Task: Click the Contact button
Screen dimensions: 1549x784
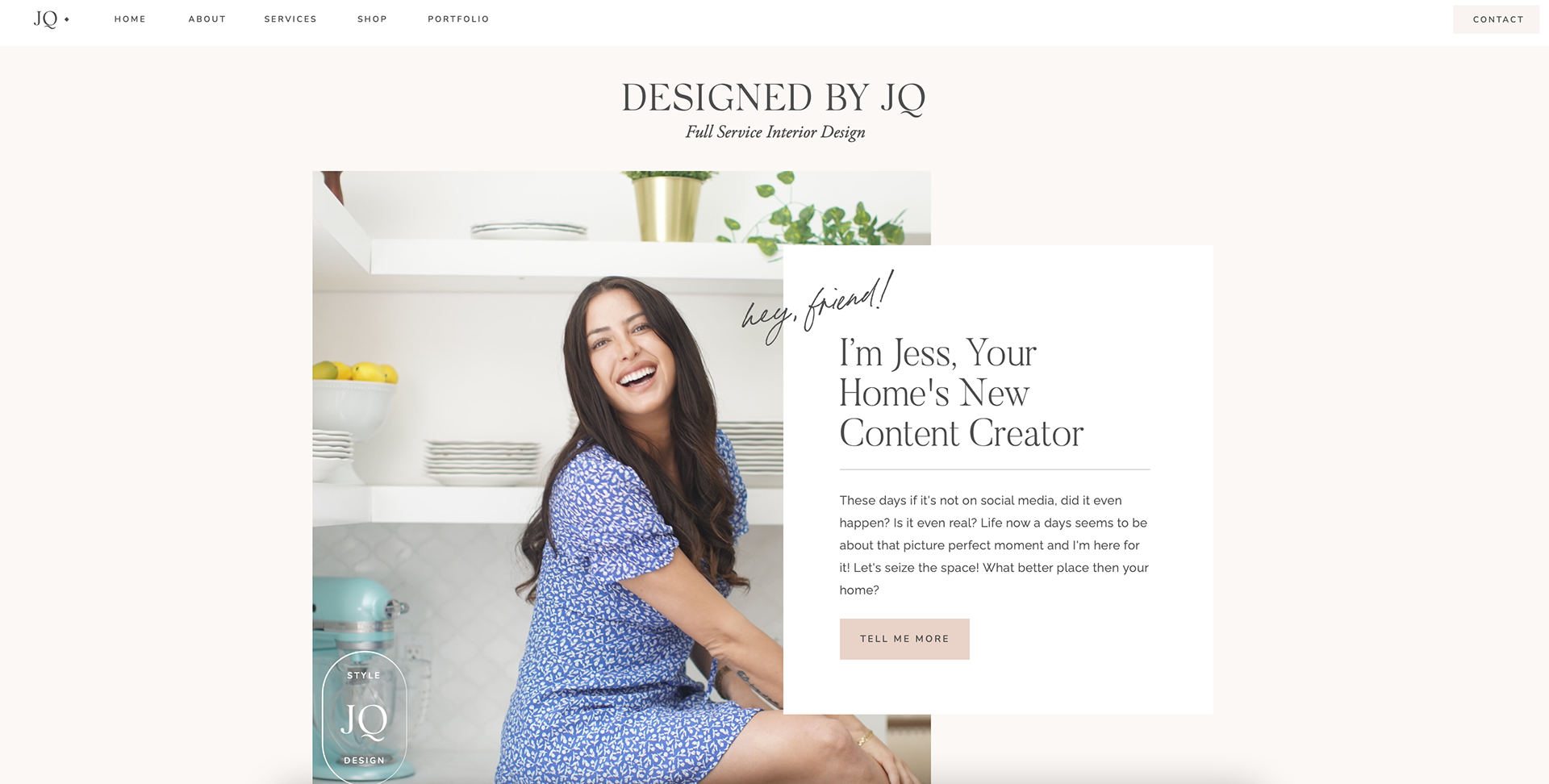Action: [1497, 19]
